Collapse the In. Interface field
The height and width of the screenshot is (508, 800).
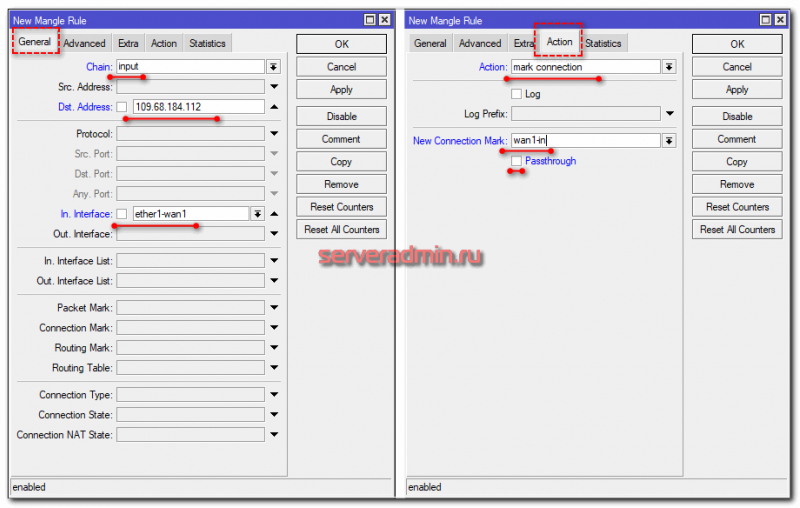[x=274, y=214]
